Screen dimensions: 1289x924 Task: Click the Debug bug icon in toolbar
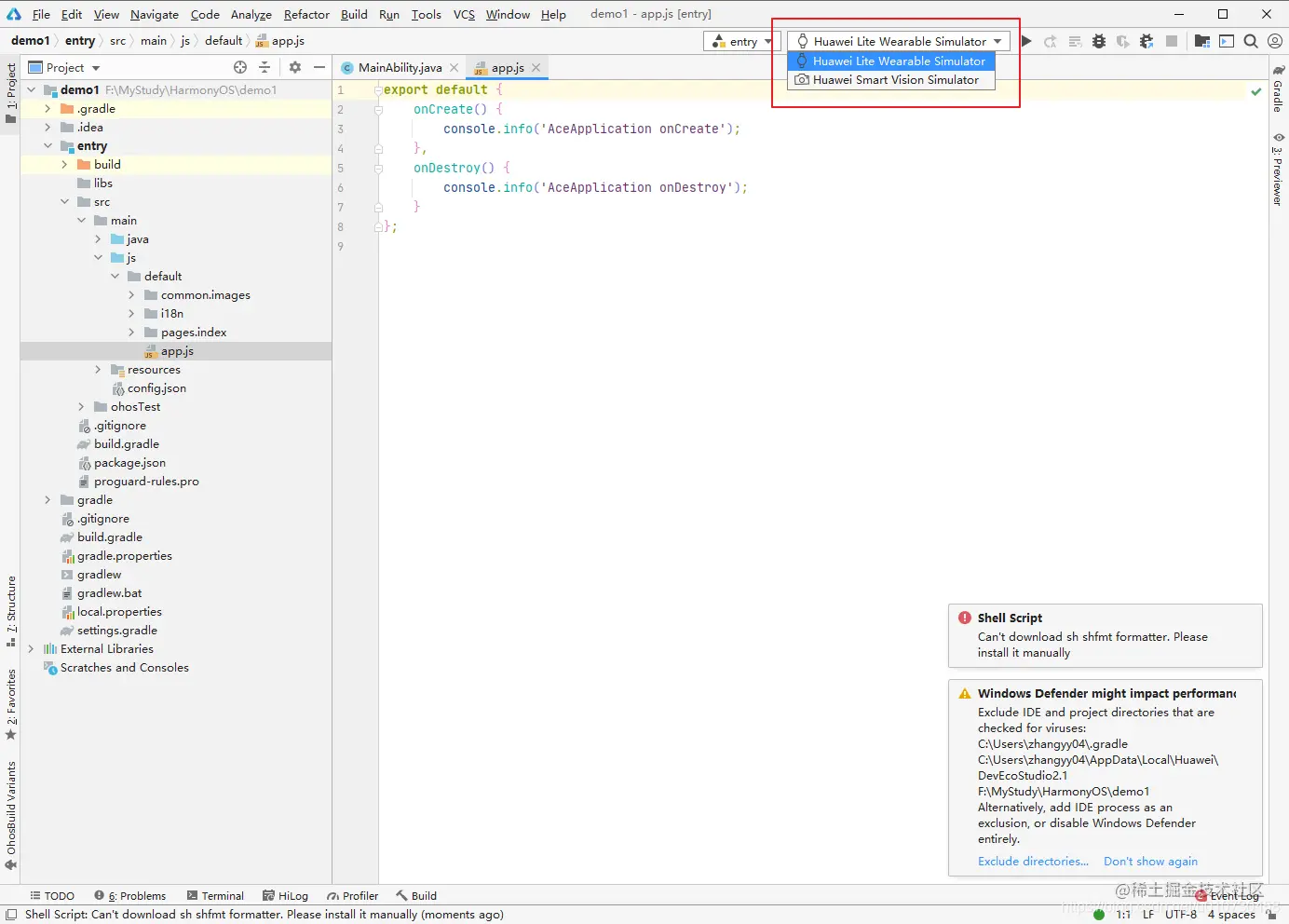1099,41
